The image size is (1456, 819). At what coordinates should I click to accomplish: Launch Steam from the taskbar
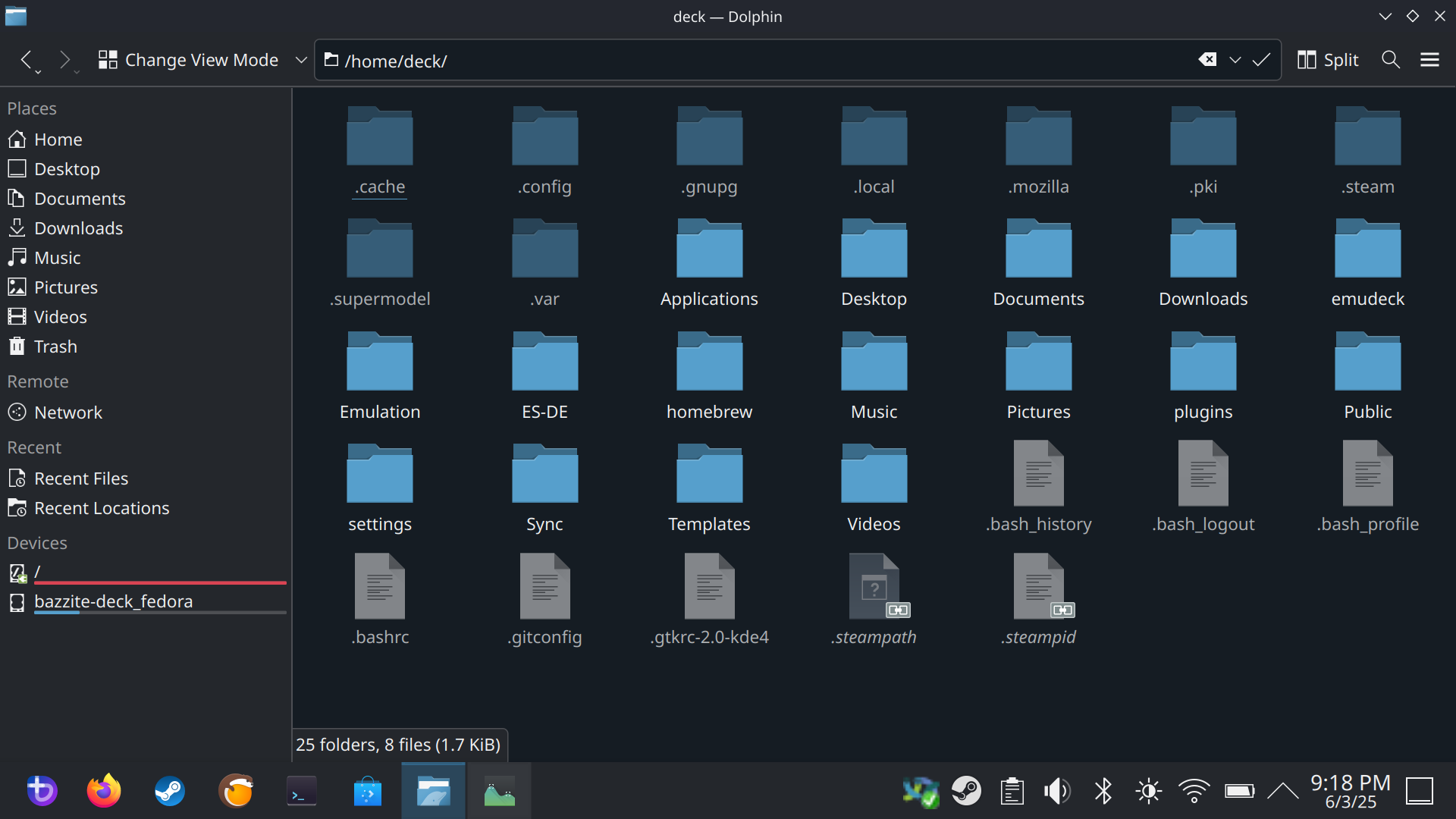pos(170,791)
